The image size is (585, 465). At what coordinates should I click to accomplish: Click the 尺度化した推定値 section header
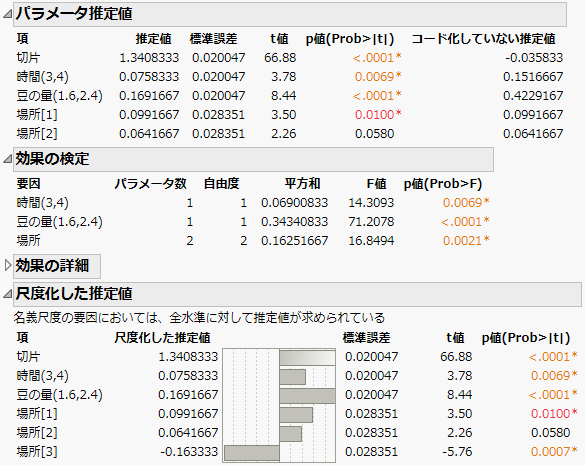(297, 294)
